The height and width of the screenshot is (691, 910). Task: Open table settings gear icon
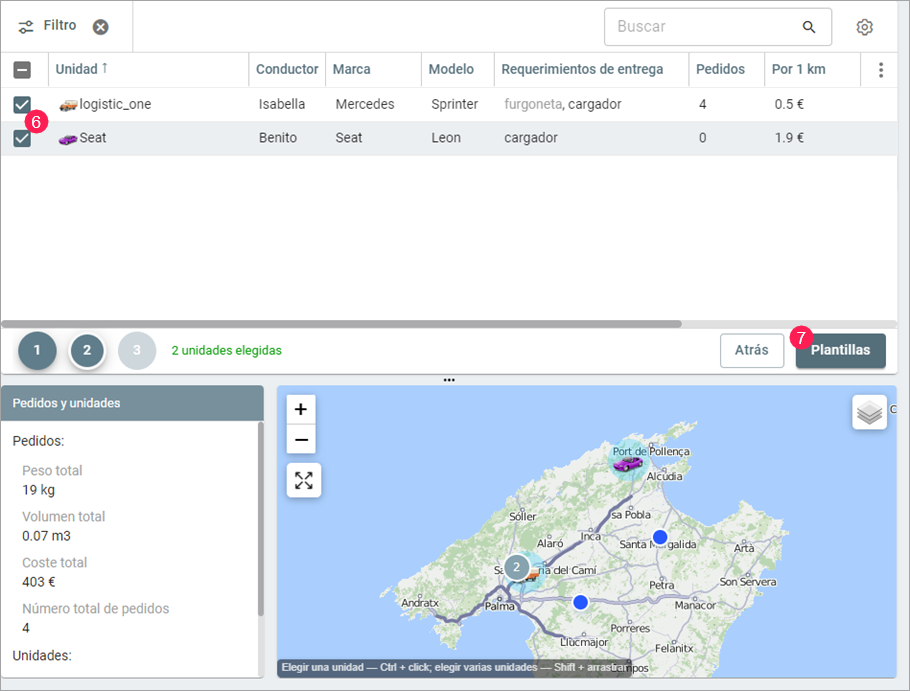tap(865, 27)
